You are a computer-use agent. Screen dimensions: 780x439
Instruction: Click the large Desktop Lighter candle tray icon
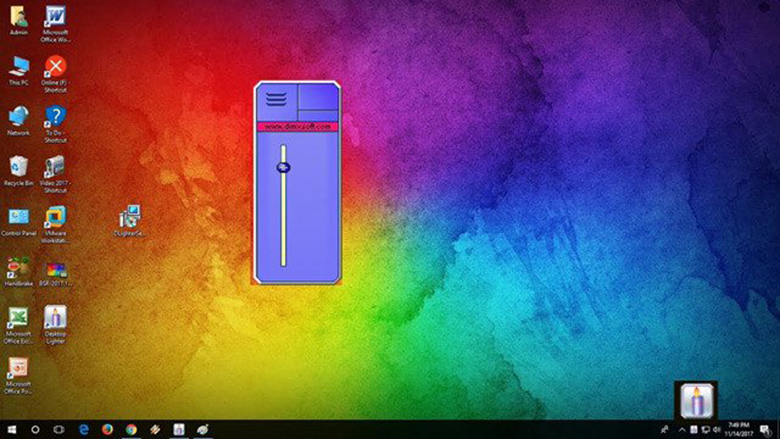tap(696, 401)
